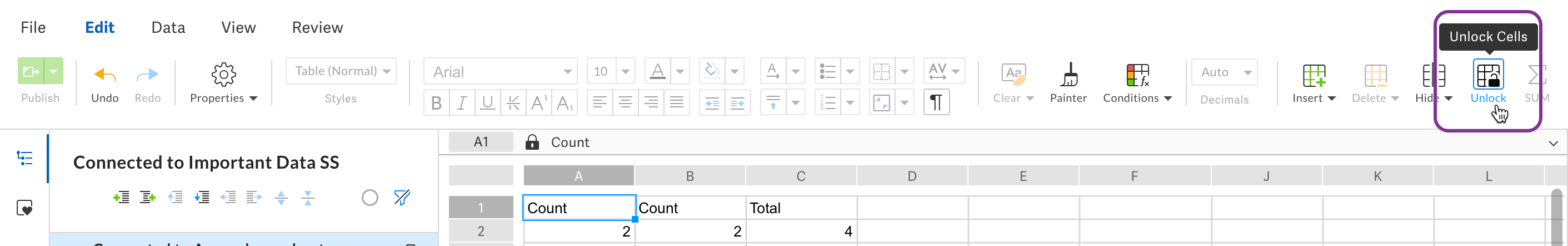
Task: Switch to the Review menu
Action: pyautogui.click(x=317, y=27)
